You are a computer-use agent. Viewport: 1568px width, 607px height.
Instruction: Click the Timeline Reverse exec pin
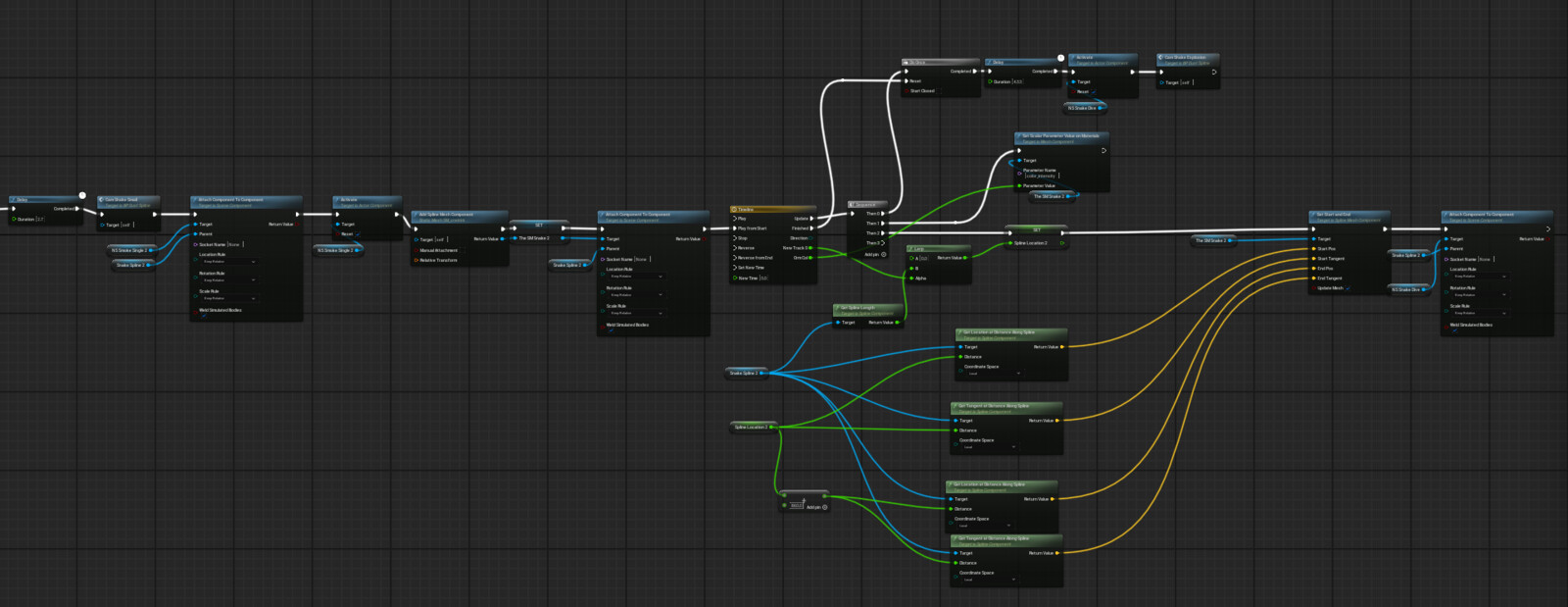(x=735, y=248)
